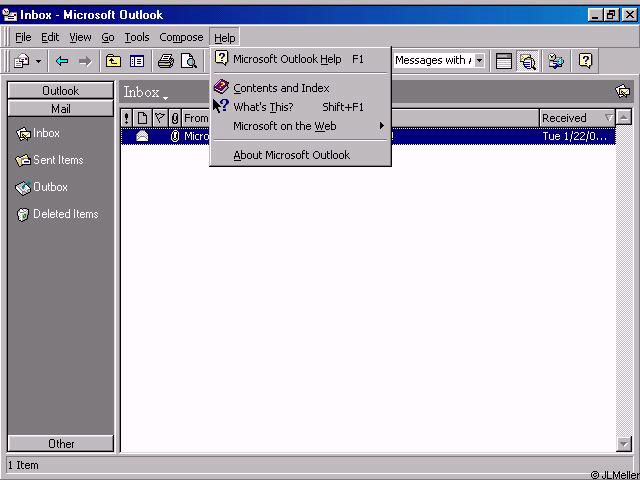Close the open Help menu
The height and width of the screenshot is (480, 640).
coord(224,38)
